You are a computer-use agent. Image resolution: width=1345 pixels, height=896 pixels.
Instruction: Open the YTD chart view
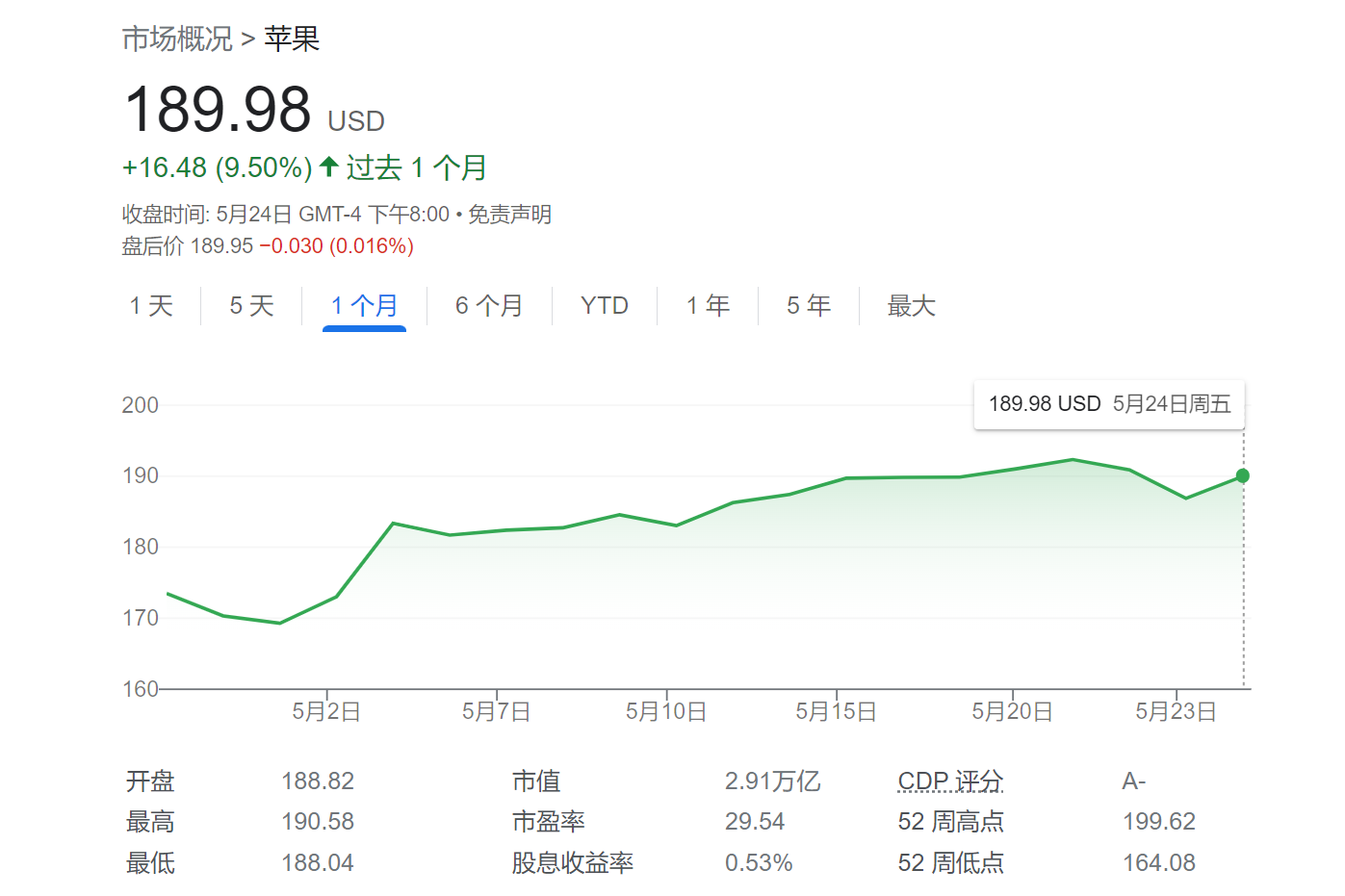[605, 305]
